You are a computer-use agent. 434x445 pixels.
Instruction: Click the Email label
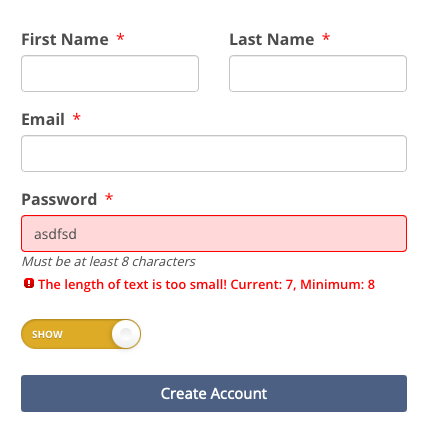coord(43,119)
